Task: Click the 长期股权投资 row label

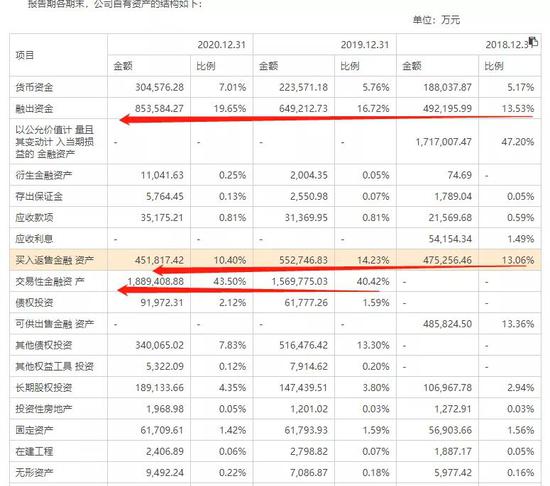Action: pyautogui.click(x=43, y=388)
